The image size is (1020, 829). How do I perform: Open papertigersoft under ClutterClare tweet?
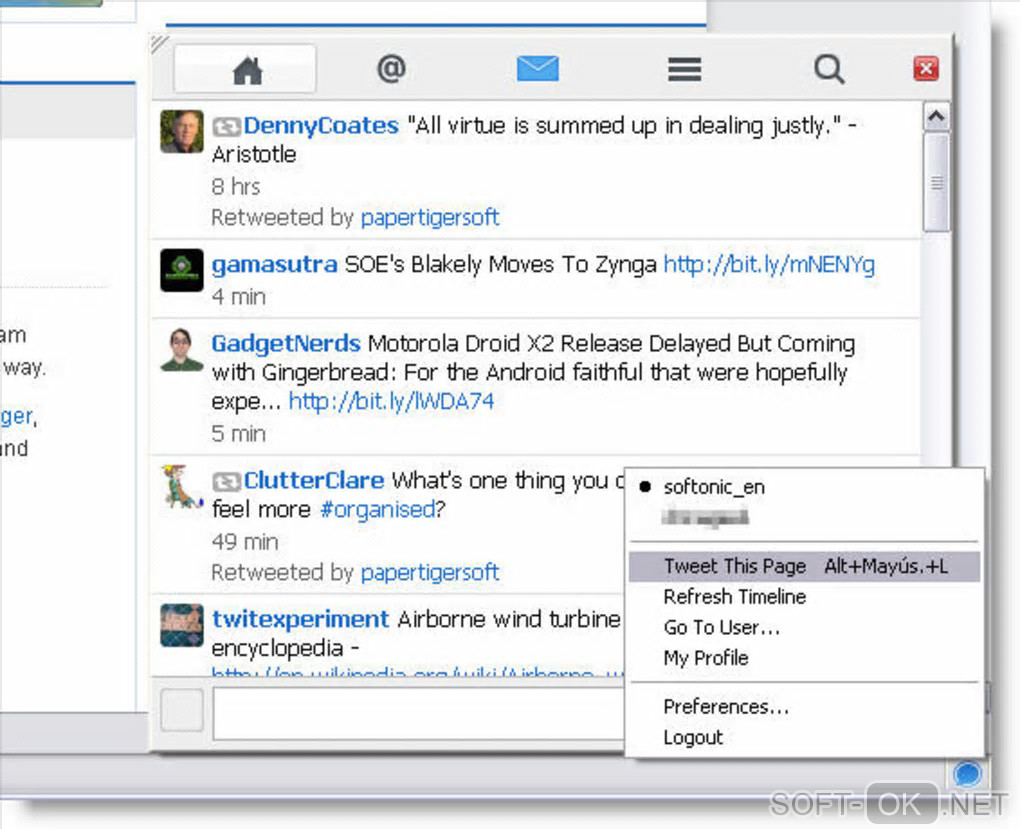pyautogui.click(x=430, y=573)
